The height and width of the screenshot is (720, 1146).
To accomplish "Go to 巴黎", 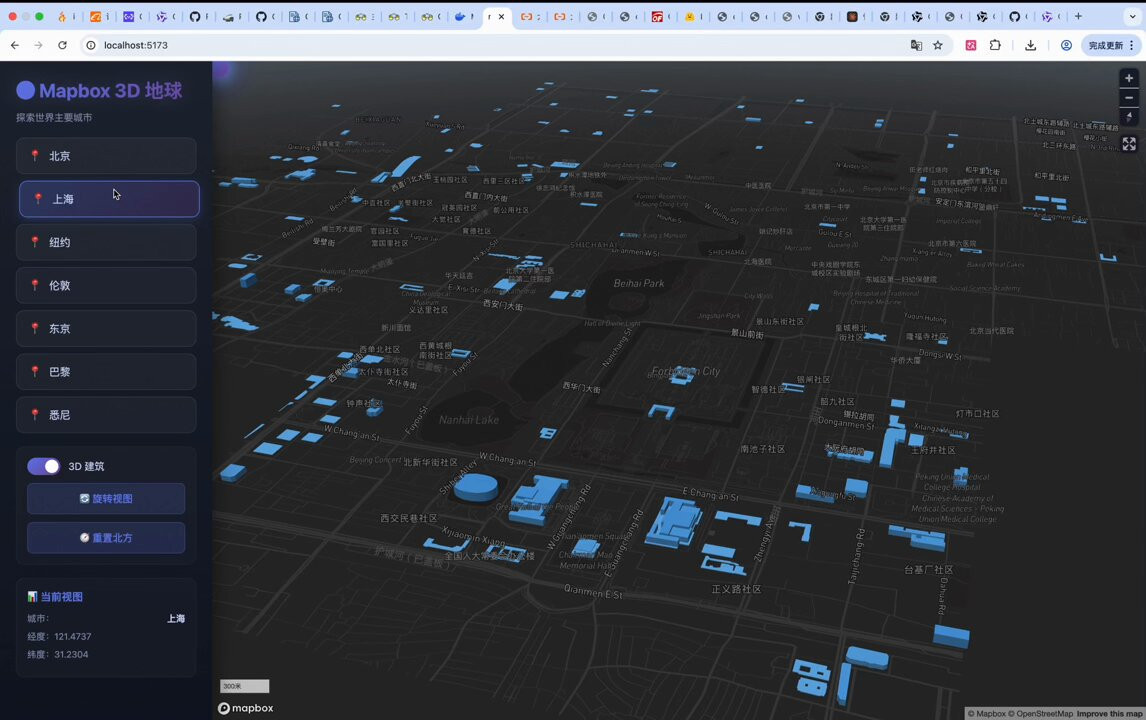I will click(x=106, y=371).
